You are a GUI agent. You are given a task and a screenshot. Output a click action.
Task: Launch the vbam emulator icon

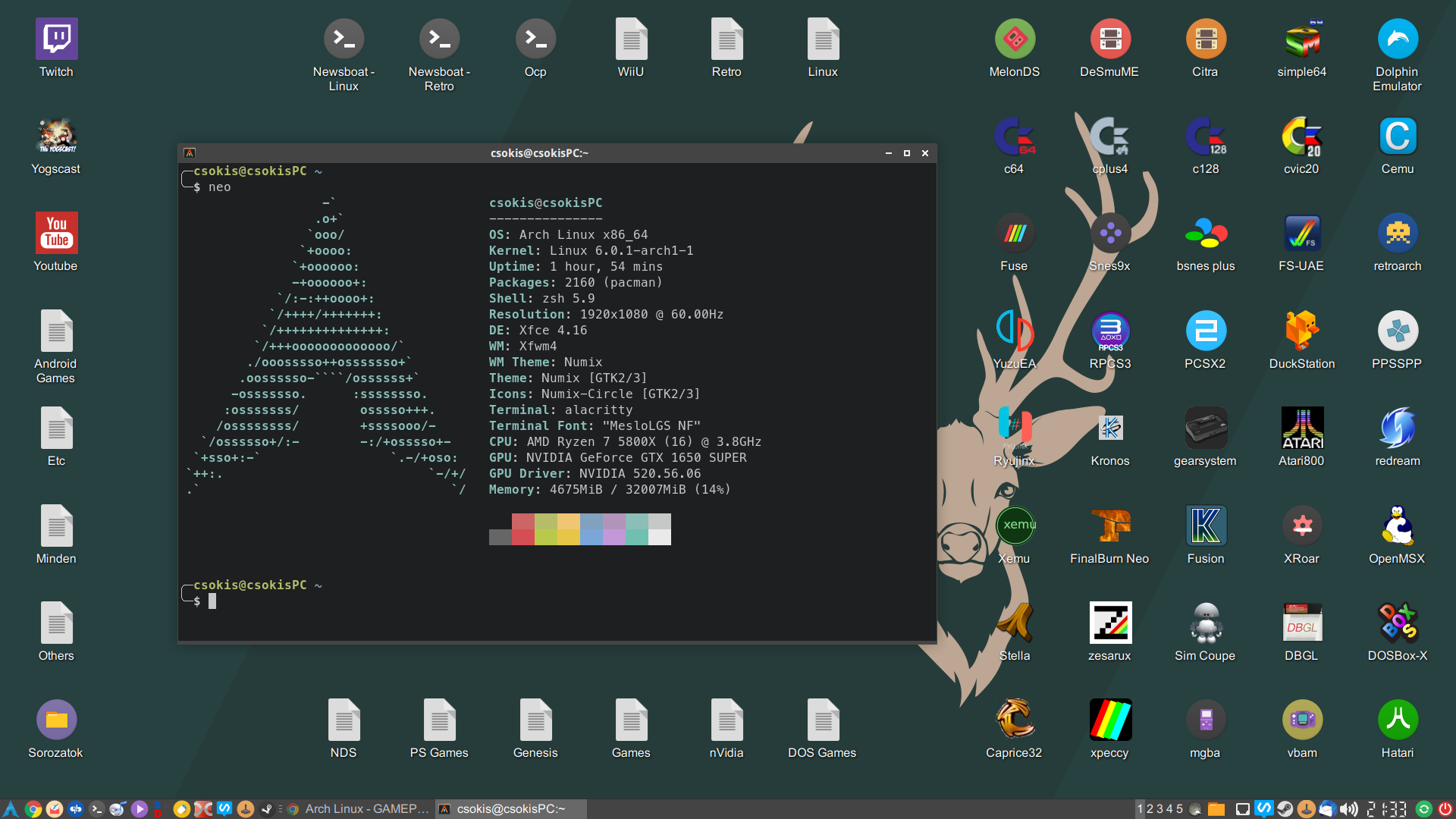tap(1302, 720)
